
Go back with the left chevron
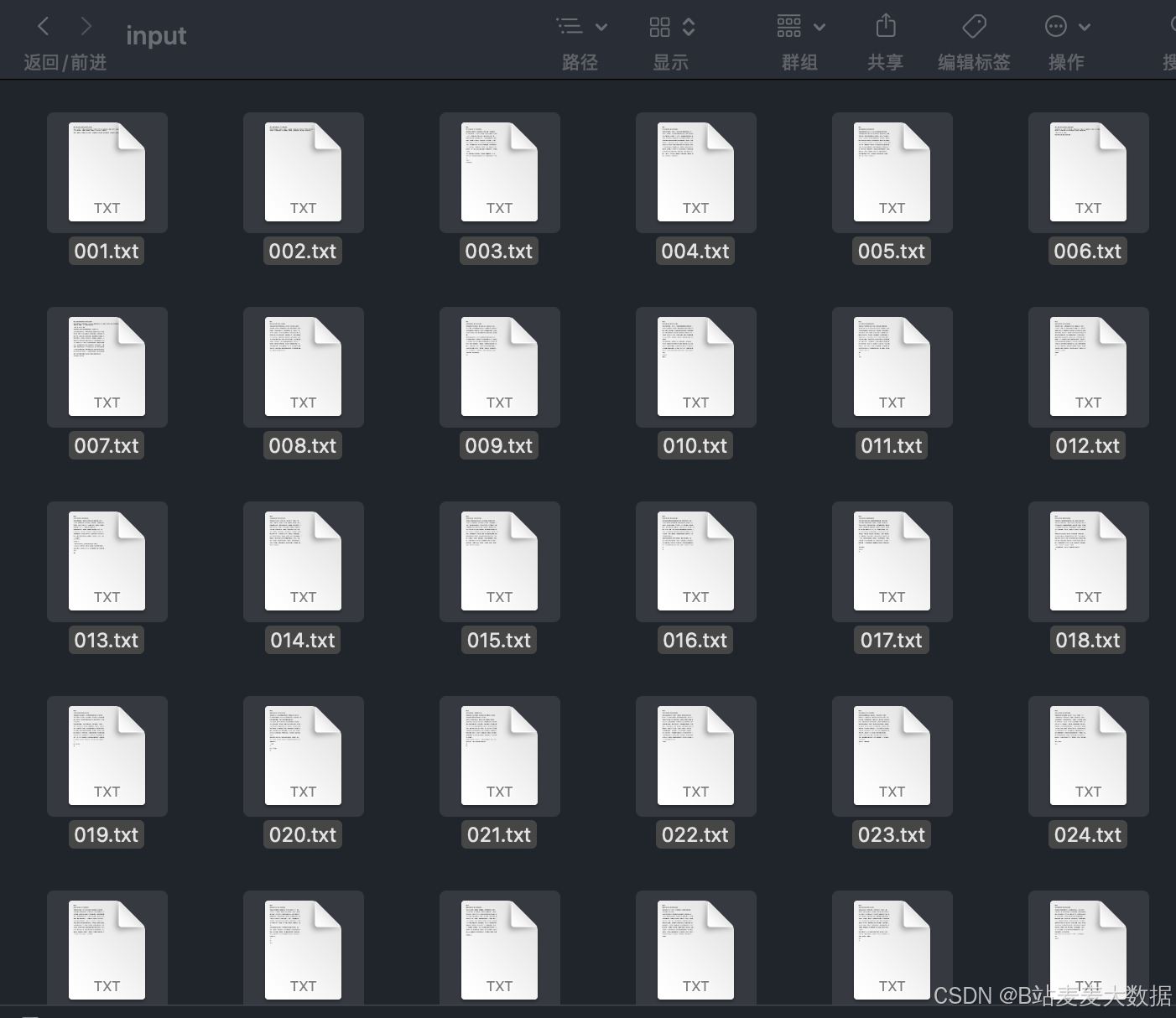44,27
